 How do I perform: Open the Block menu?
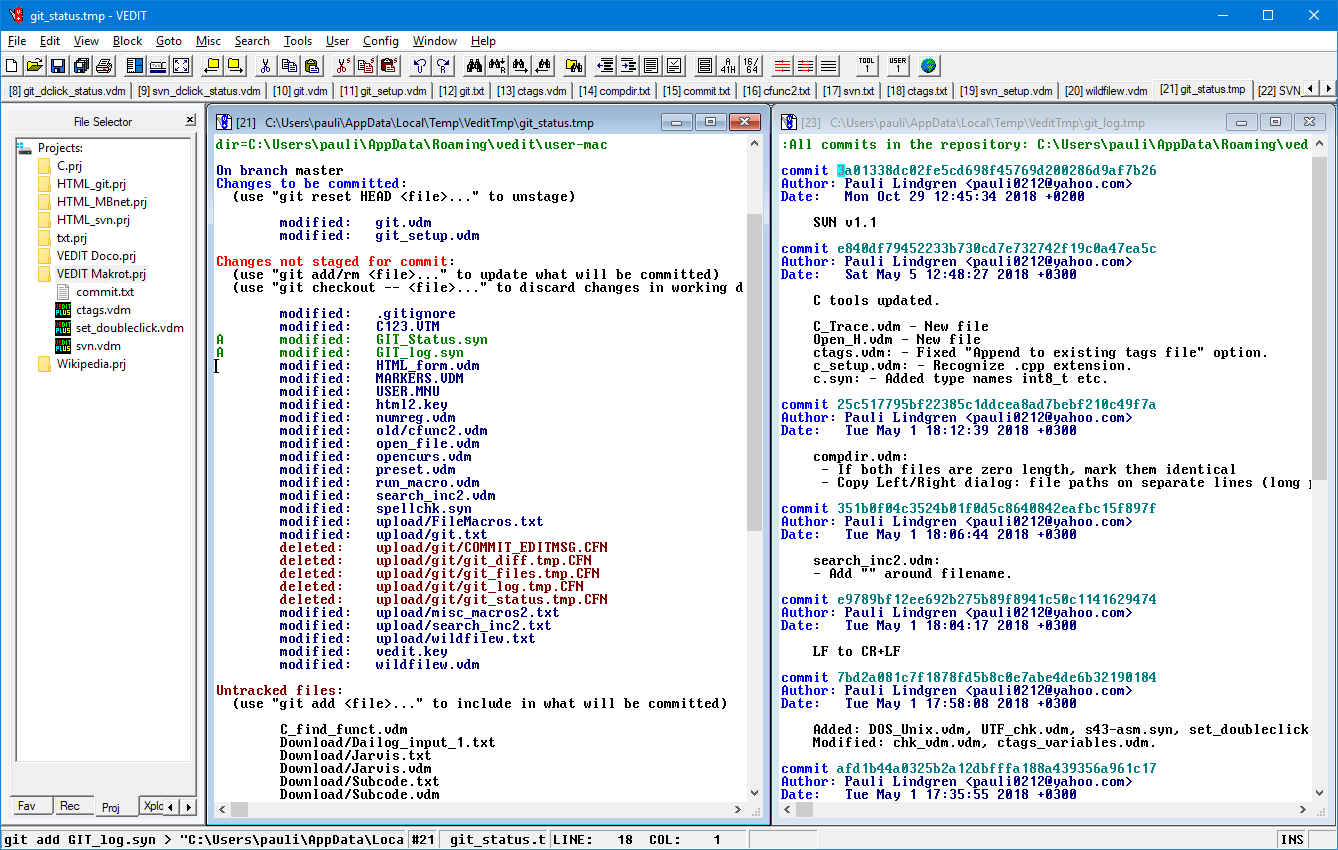click(x=127, y=41)
